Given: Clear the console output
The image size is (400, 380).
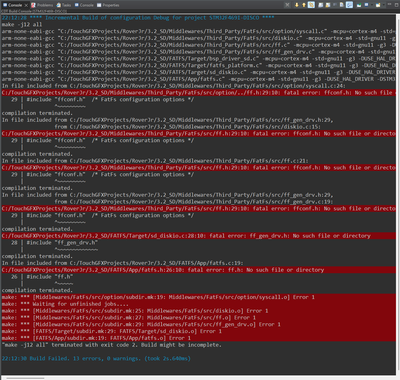Looking at the screenshot, I should [320, 5].
